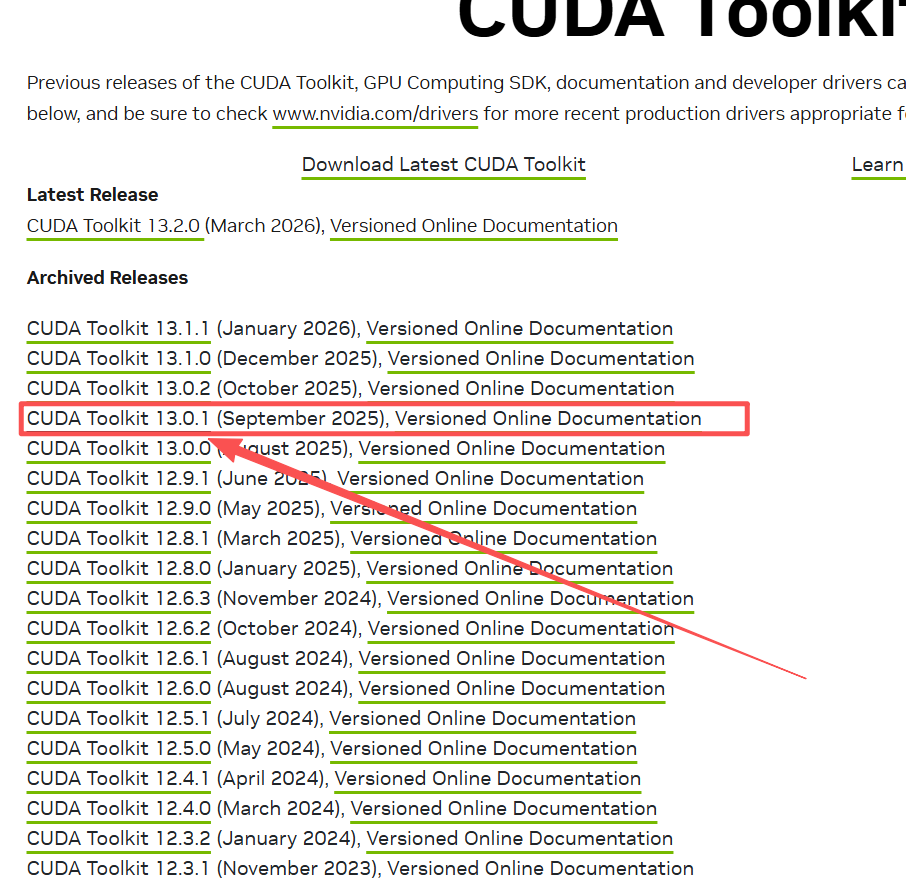Image resolution: width=906 pixels, height=878 pixels.
Task: Open CUDA Toolkit 13.0.2 link
Action: [118, 389]
